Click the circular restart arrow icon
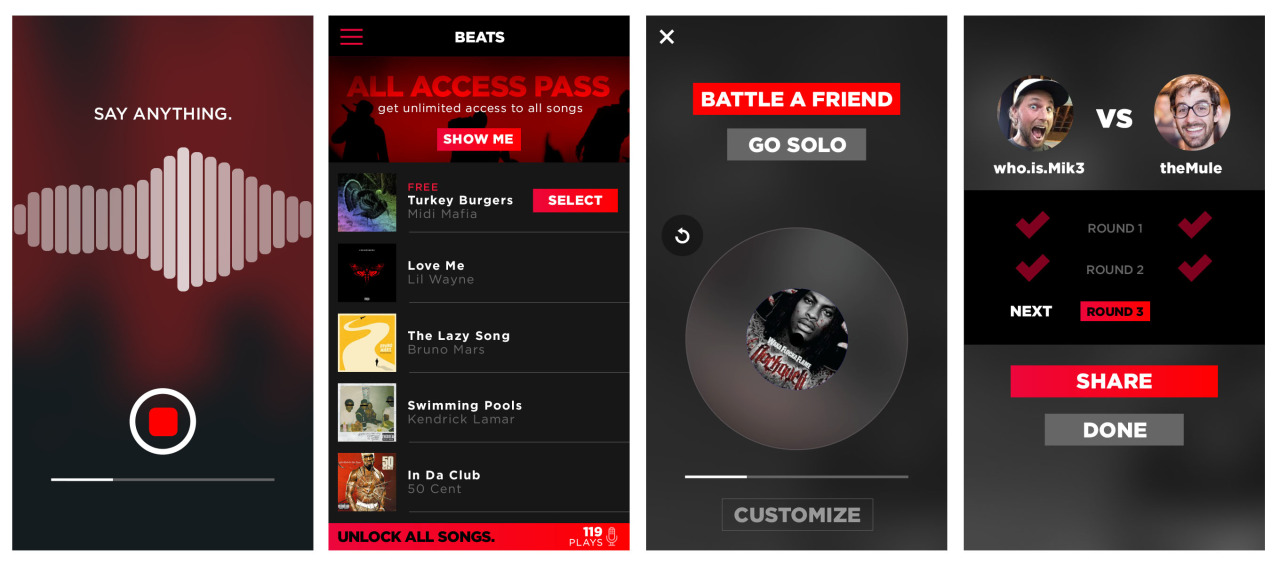This screenshot has width=1280, height=565. point(682,236)
